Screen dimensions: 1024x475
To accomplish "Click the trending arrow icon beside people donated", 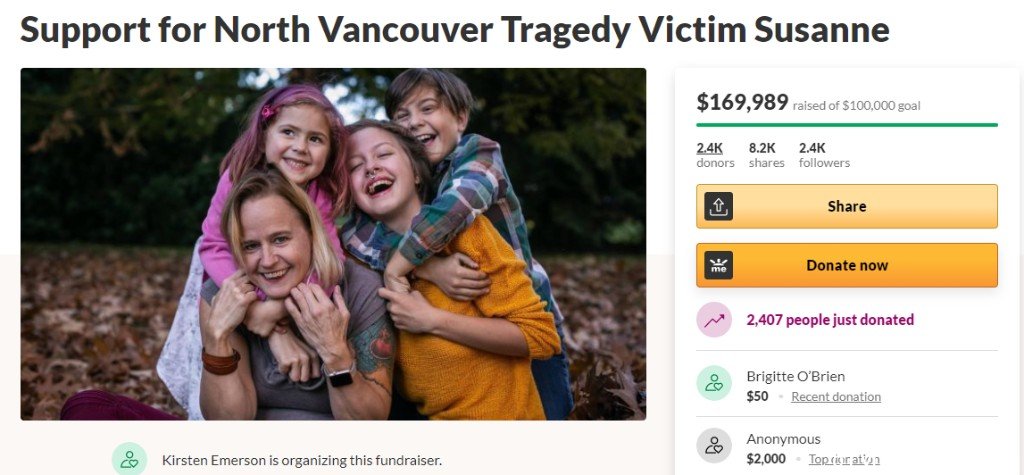I will coord(714,319).
